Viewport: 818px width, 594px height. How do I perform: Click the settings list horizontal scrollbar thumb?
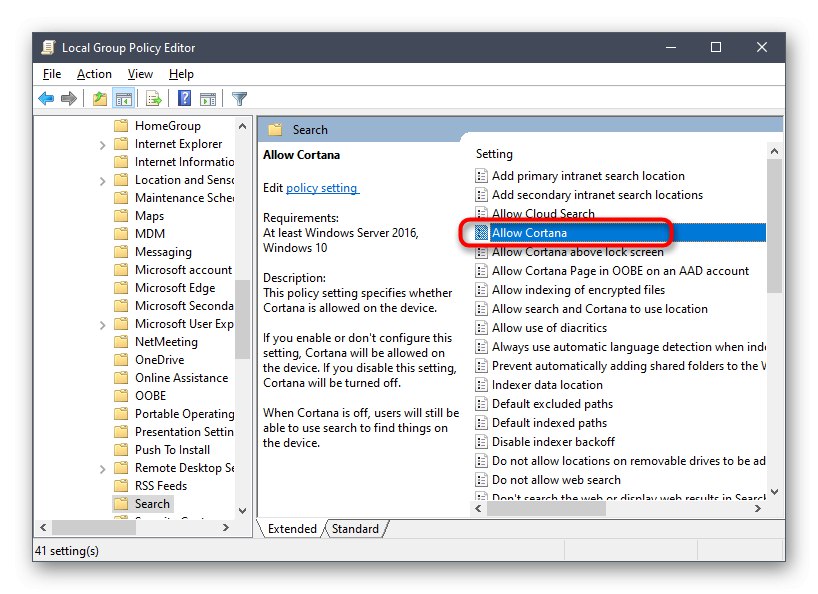[547, 508]
